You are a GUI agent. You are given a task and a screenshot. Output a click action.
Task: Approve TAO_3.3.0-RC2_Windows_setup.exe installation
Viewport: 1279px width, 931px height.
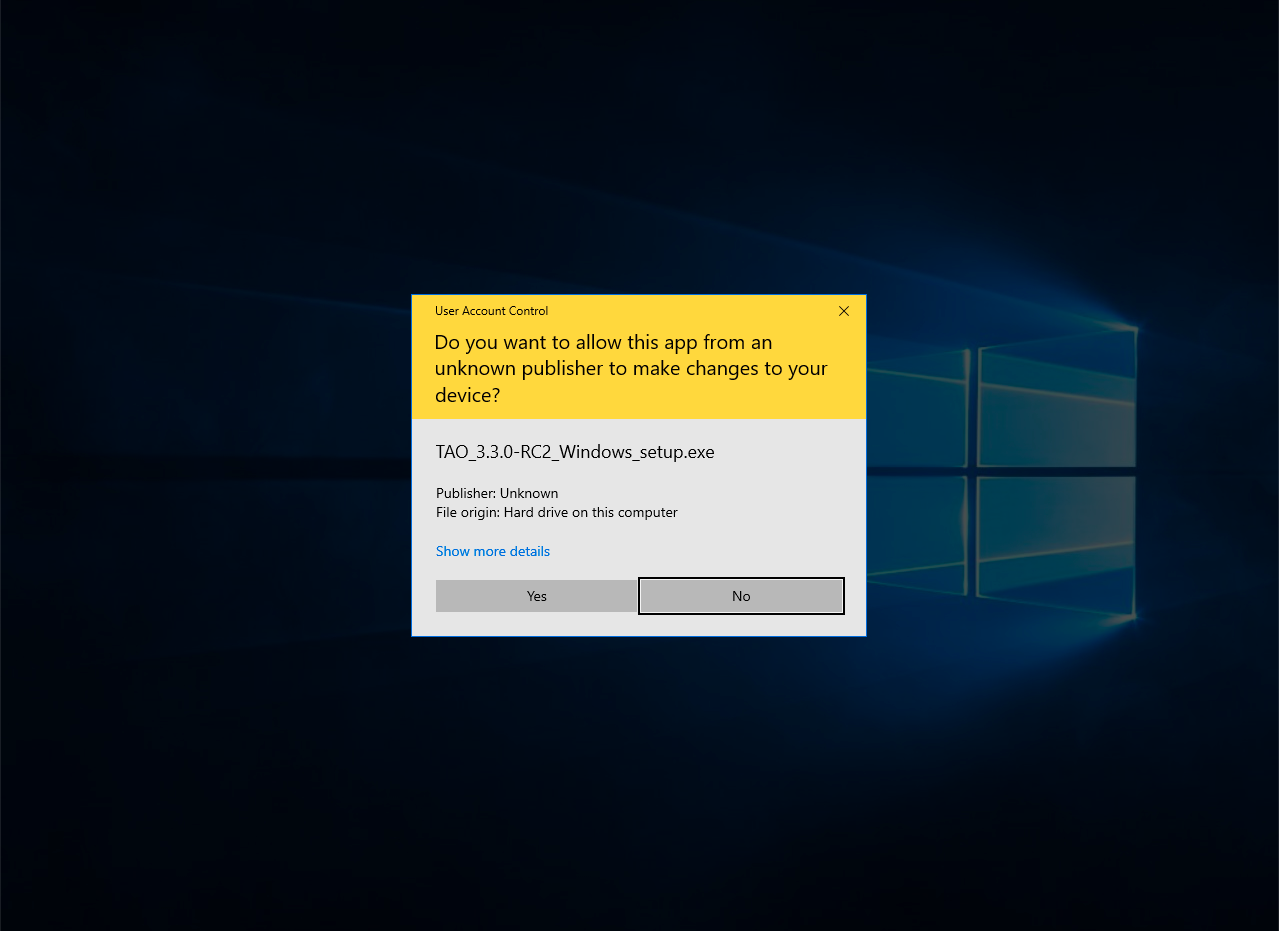click(x=536, y=595)
